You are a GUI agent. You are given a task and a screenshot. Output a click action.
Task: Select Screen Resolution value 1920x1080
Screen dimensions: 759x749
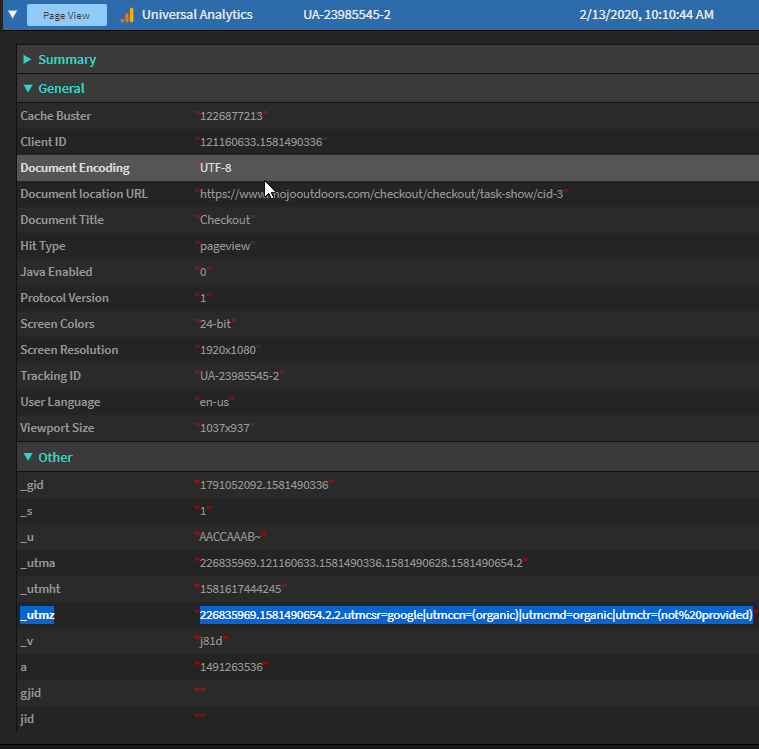[x=228, y=350]
